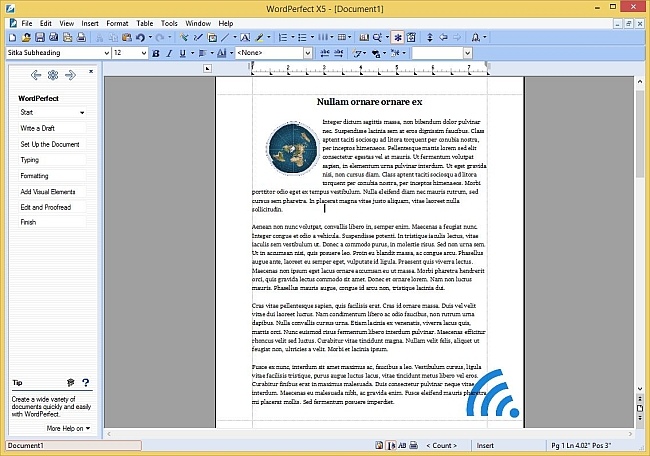Open the justification alignment dropdown arrow
The image size is (650, 456).
tap(212, 53)
